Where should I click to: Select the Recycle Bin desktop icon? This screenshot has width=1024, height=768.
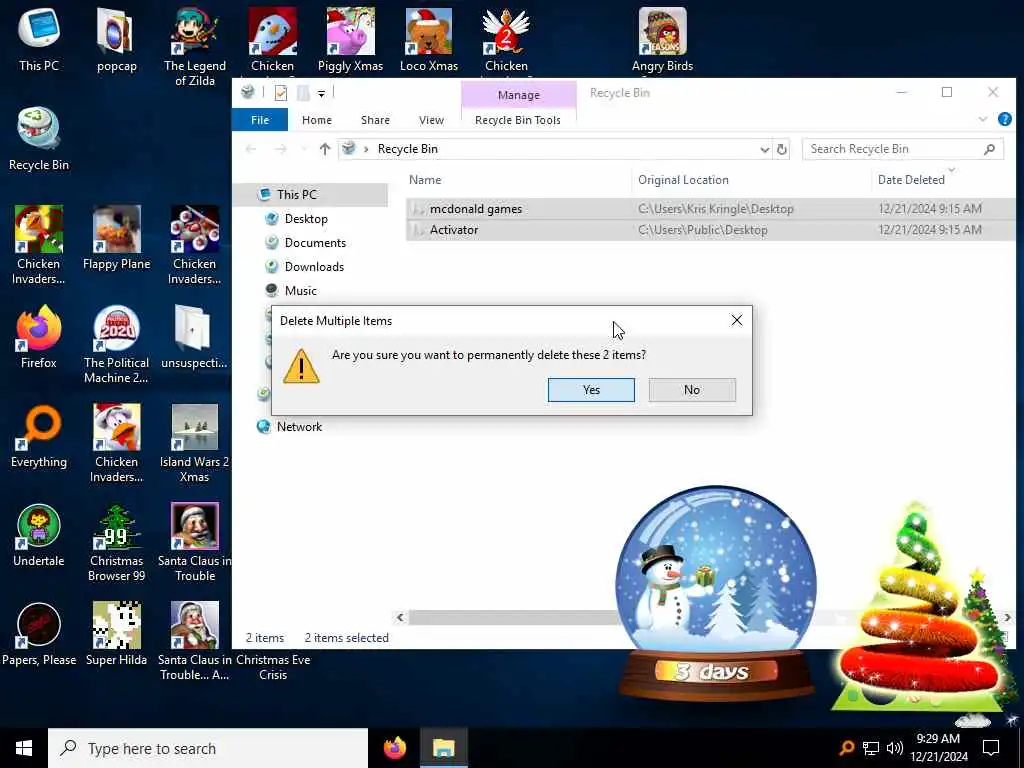pyautogui.click(x=39, y=138)
